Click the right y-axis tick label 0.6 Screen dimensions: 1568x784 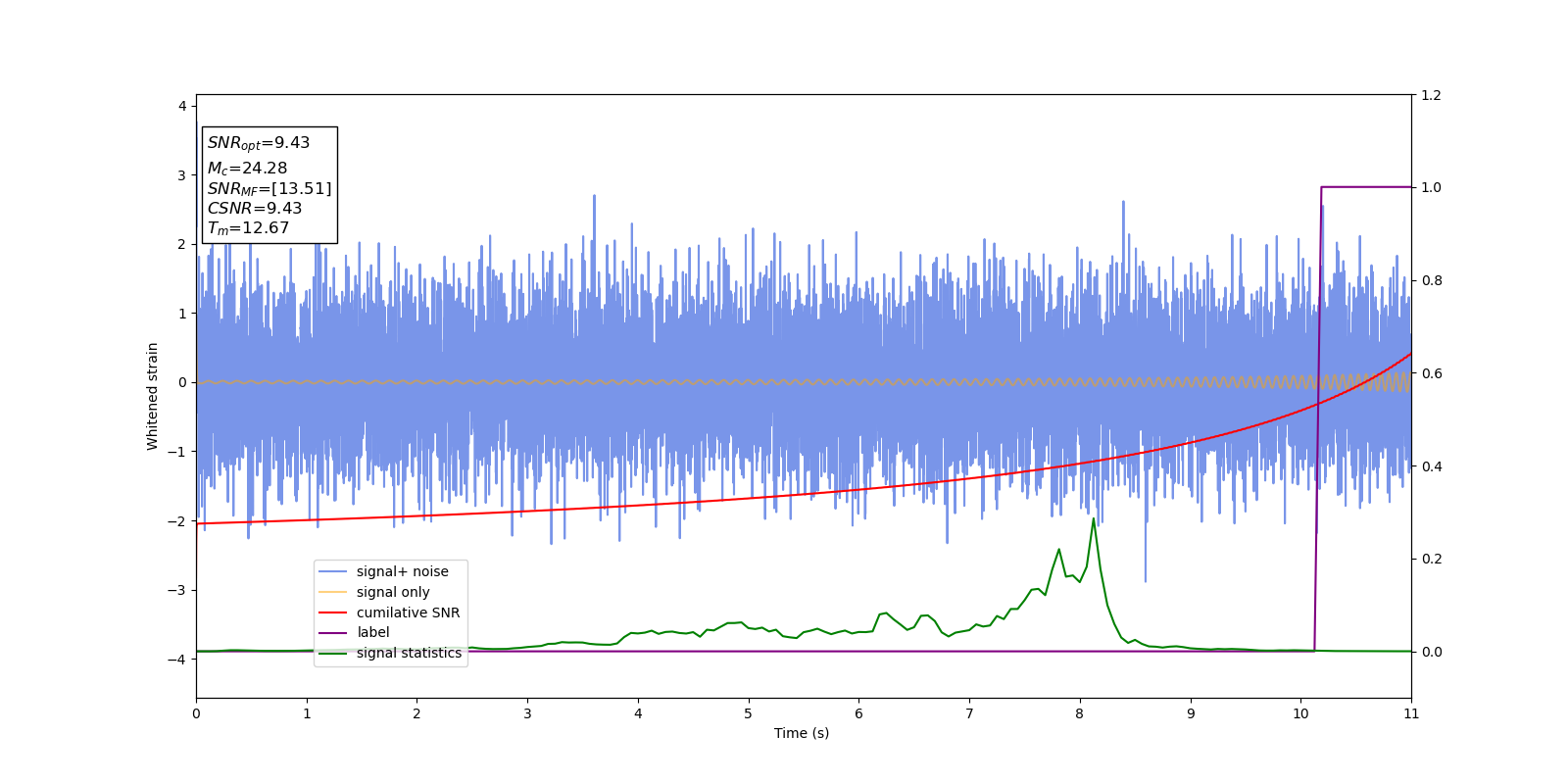click(1431, 373)
